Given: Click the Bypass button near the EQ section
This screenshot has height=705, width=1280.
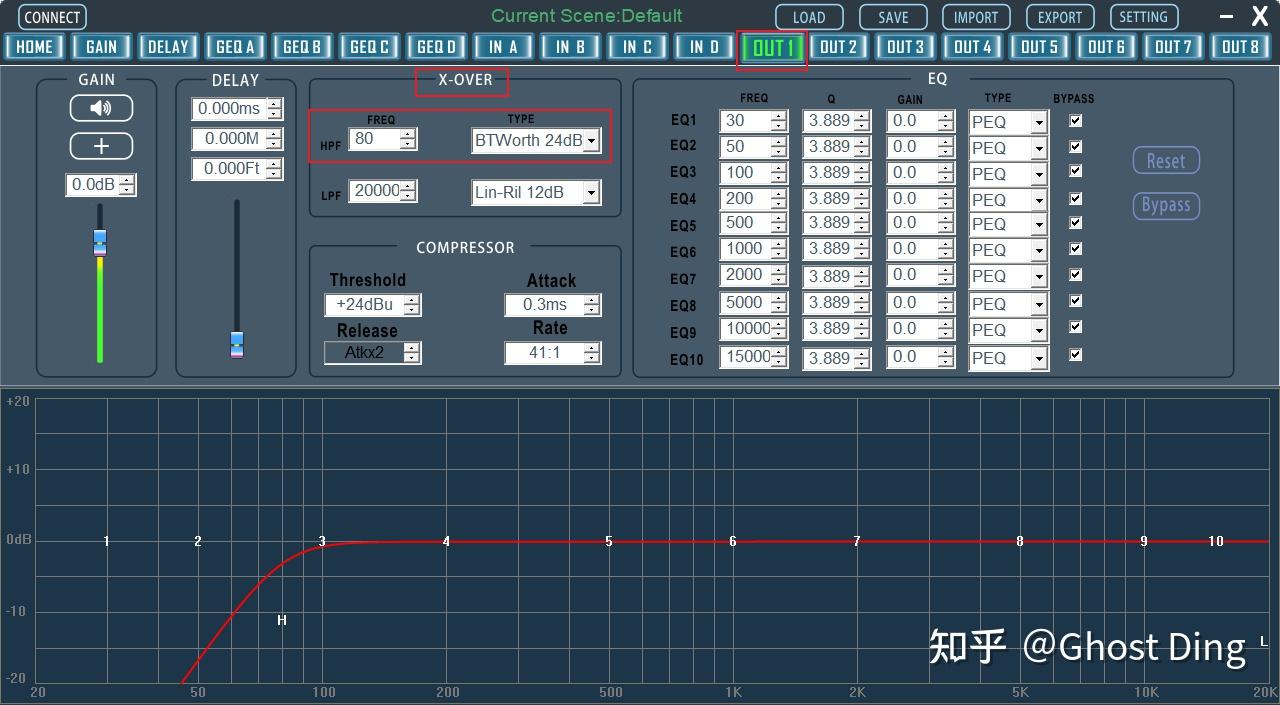Looking at the screenshot, I should click(1165, 205).
